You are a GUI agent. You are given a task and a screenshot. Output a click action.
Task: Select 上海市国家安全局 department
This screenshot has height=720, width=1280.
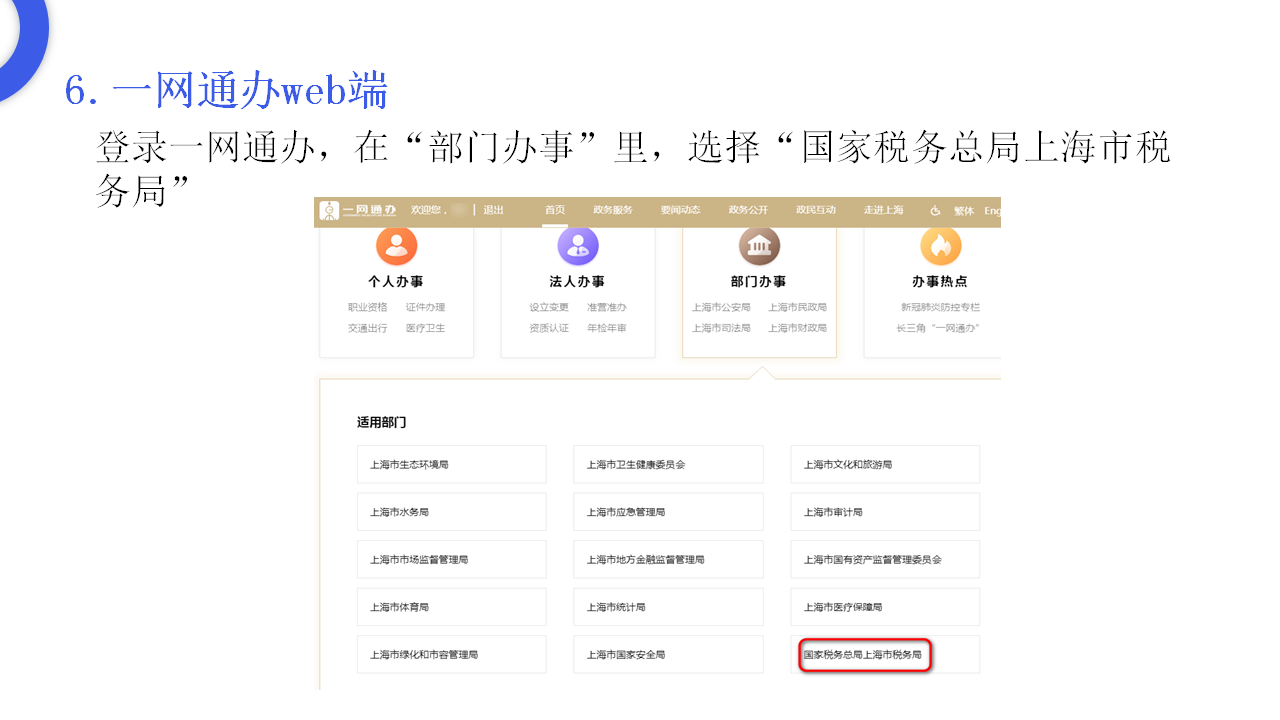coord(668,655)
